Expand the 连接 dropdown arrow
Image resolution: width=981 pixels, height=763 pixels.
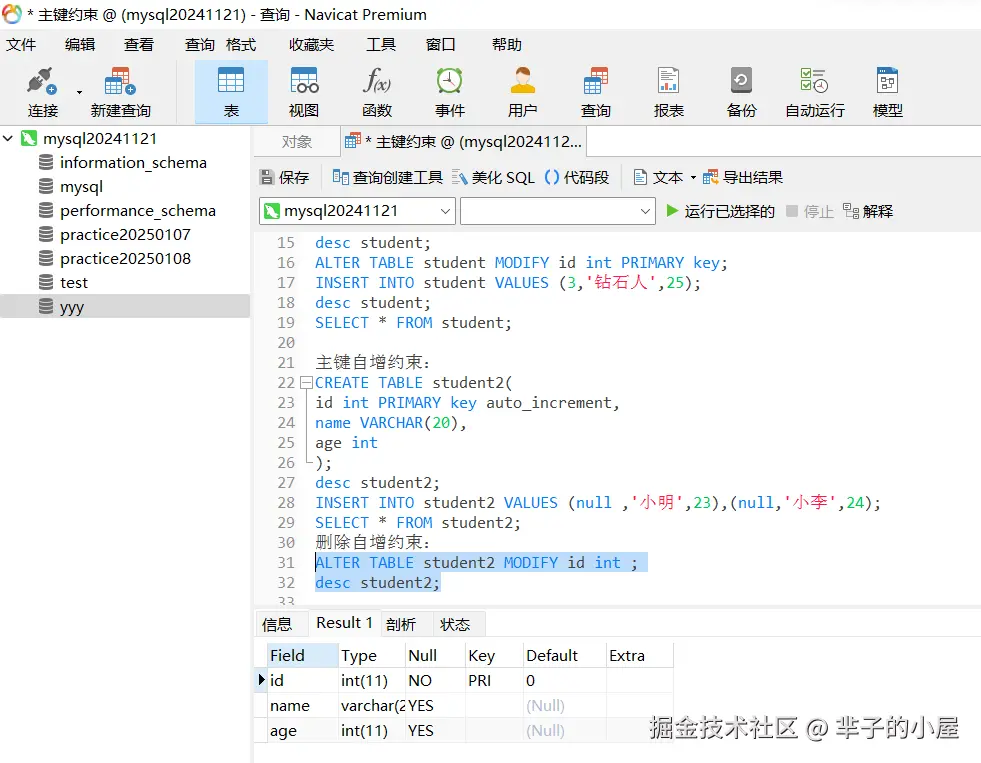tap(79, 93)
